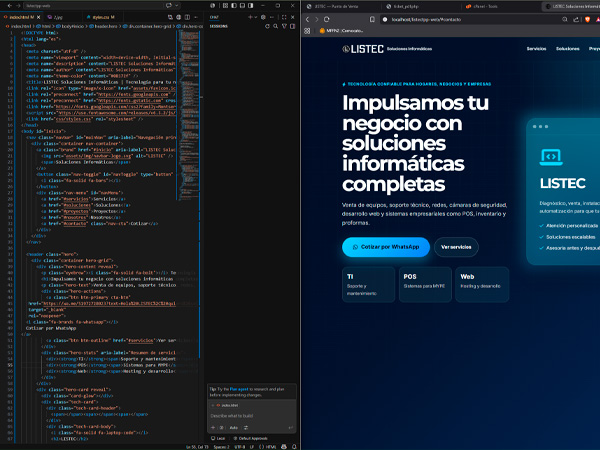600x450 pixels.
Task: Change end of line sequence LF
Action: (x=252, y=447)
